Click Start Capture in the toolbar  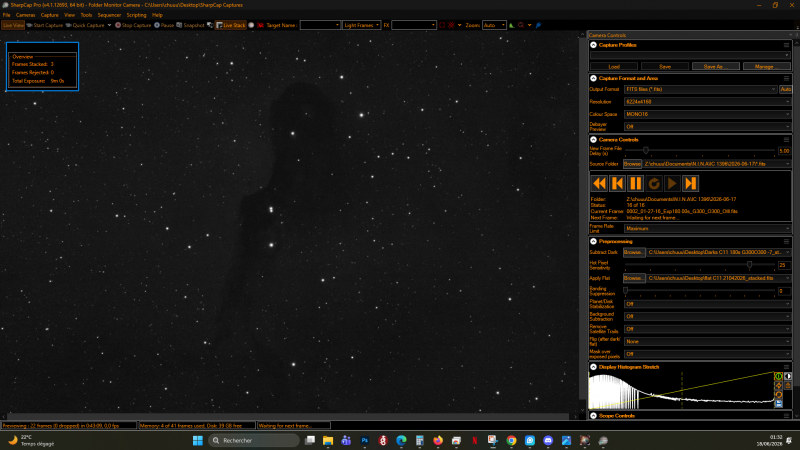(x=44, y=25)
